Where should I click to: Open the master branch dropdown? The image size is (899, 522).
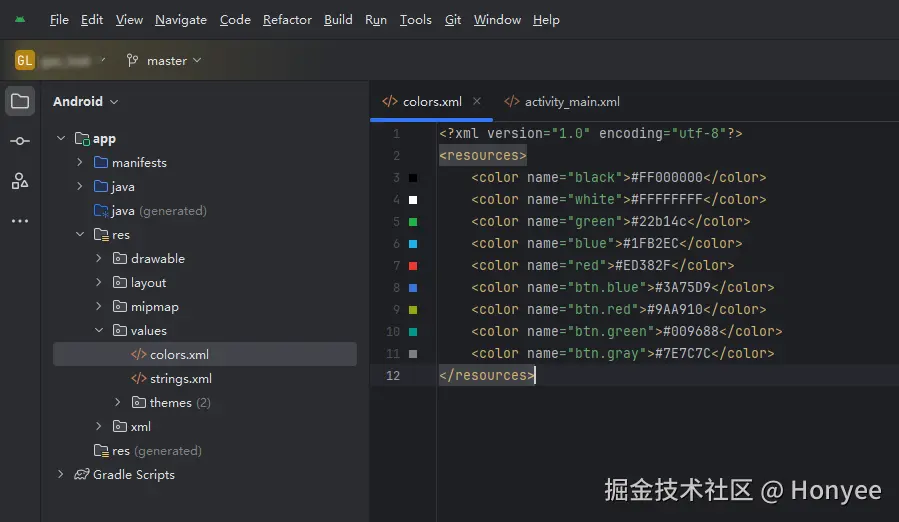tap(174, 60)
